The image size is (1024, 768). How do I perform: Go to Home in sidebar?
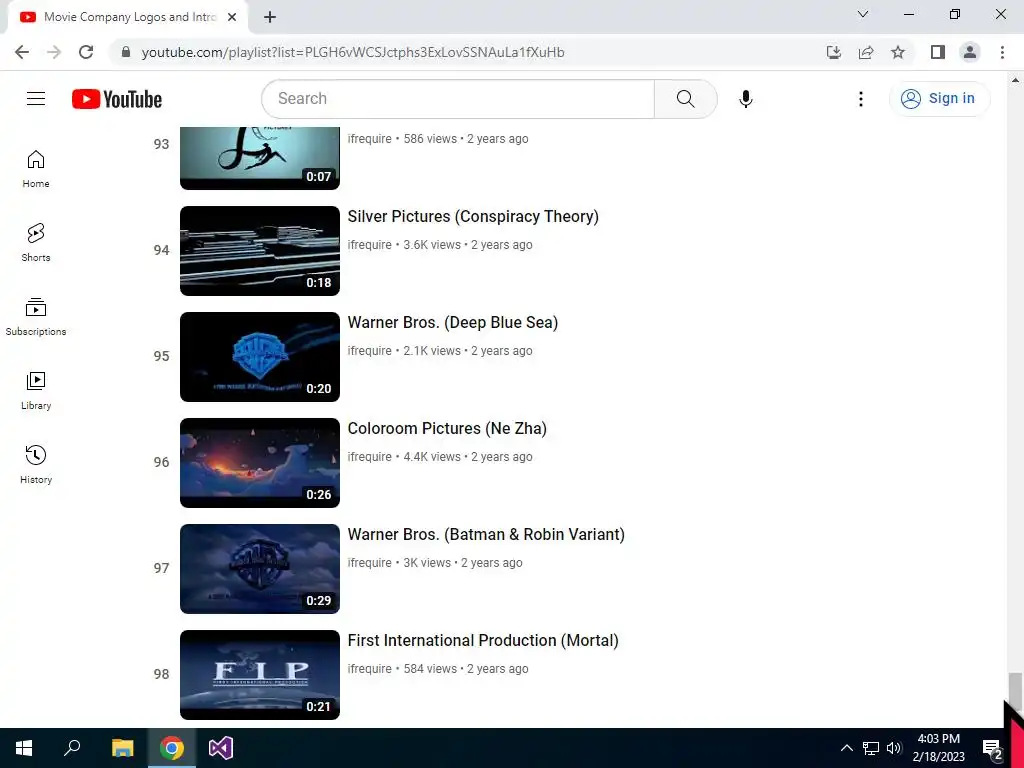pyautogui.click(x=36, y=169)
